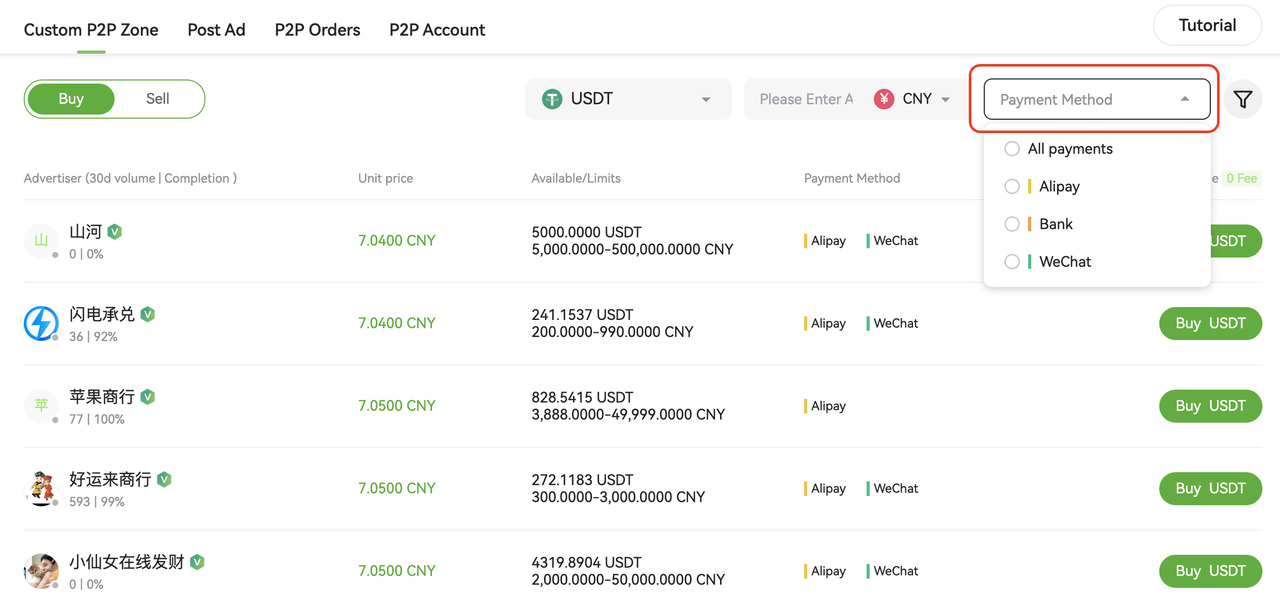Open the CNY currency dropdown arrow

pos(946,99)
